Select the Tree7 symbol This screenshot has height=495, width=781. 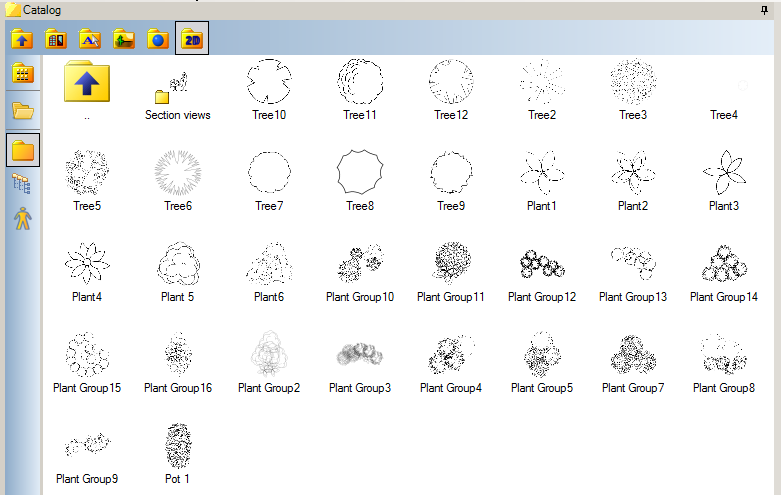269,172
